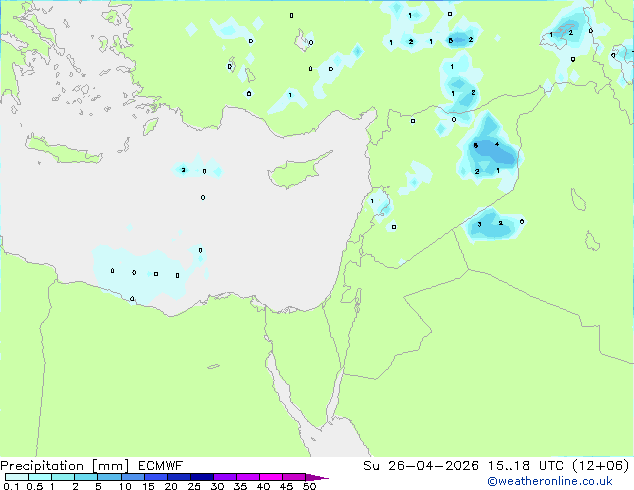Click the '0.5' legend scale label
The width and height of the screenshot is (634, 490).
[x=35, y=486]
